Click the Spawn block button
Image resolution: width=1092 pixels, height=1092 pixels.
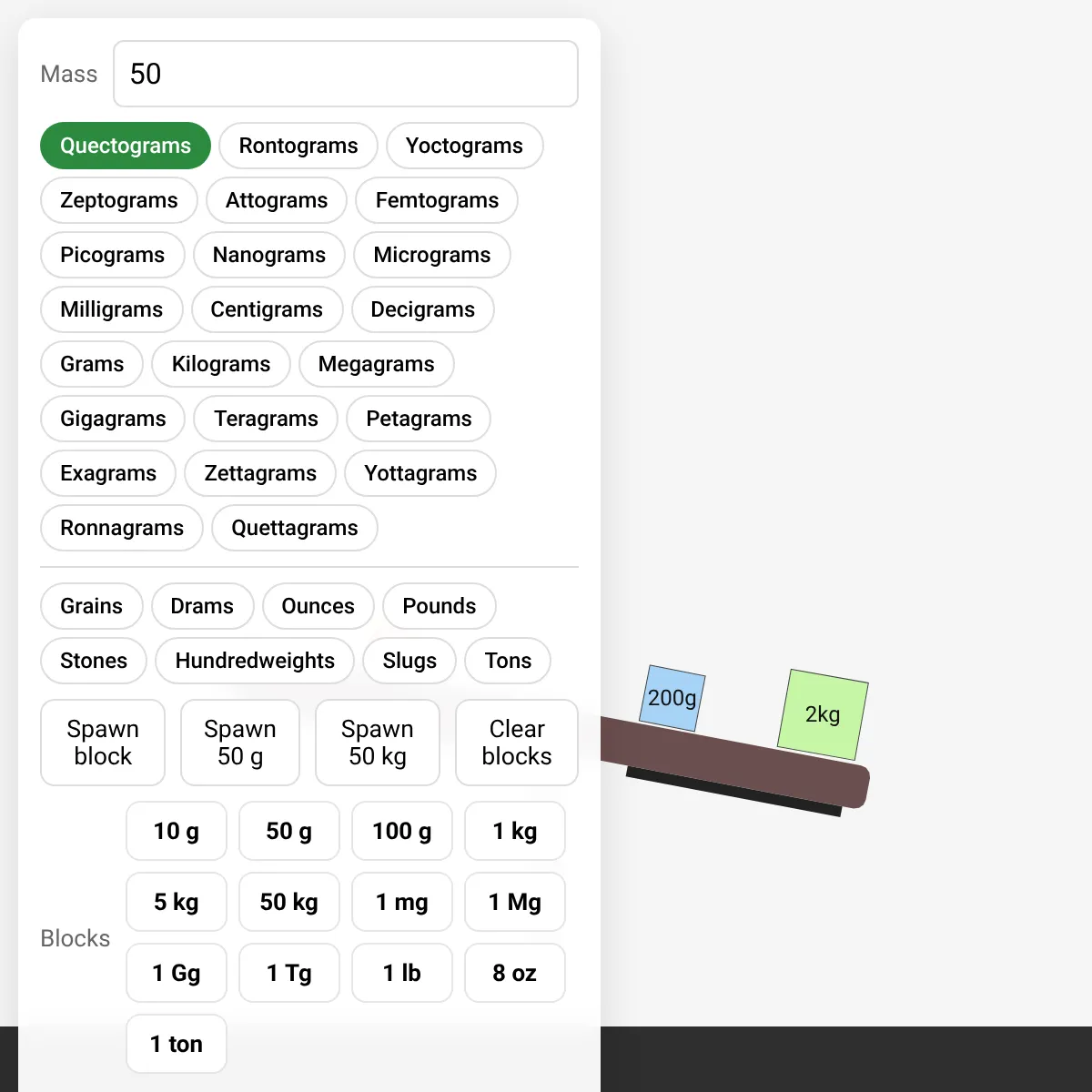[x=103, y=743]
